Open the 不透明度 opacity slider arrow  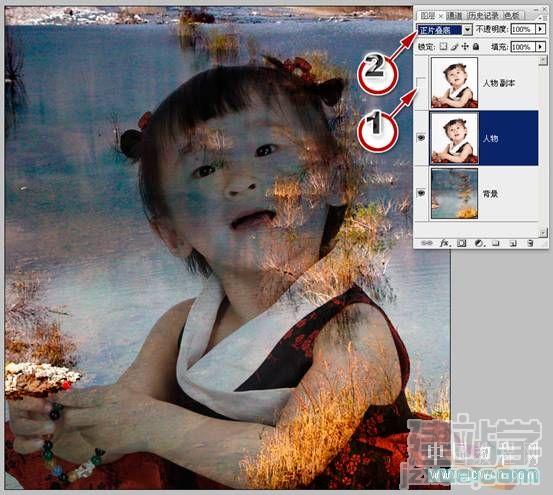[540, 29]
